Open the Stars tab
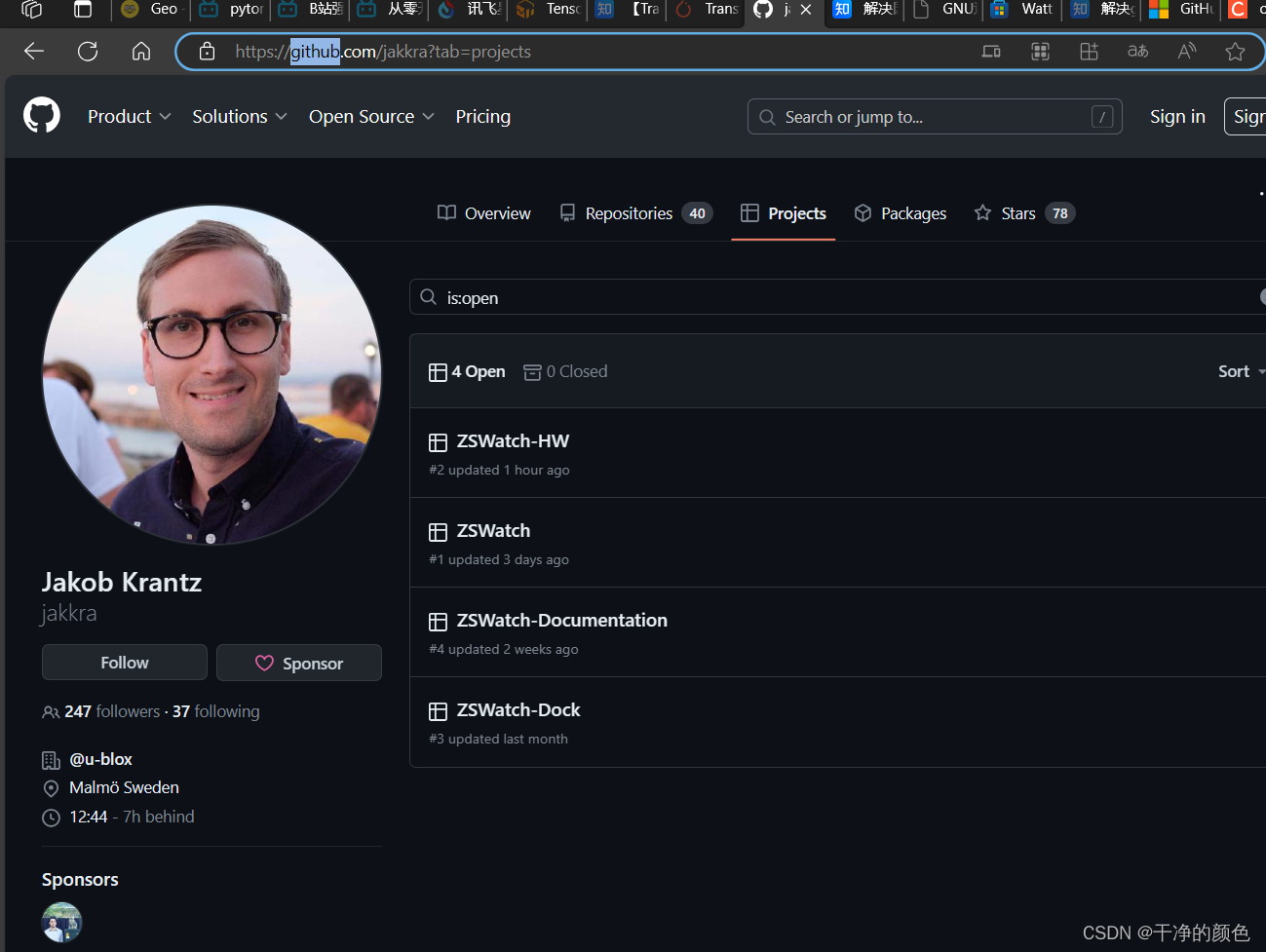 [x=1017, y=212]
